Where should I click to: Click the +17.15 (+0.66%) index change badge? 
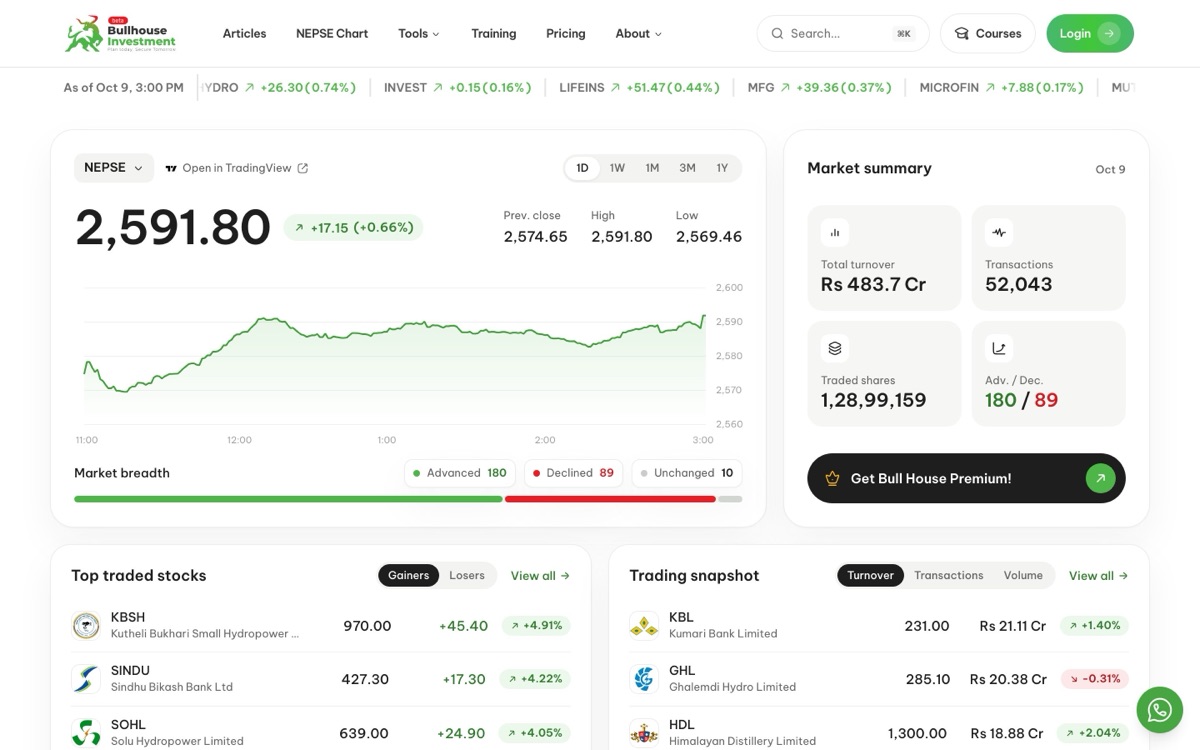(353, 228)
